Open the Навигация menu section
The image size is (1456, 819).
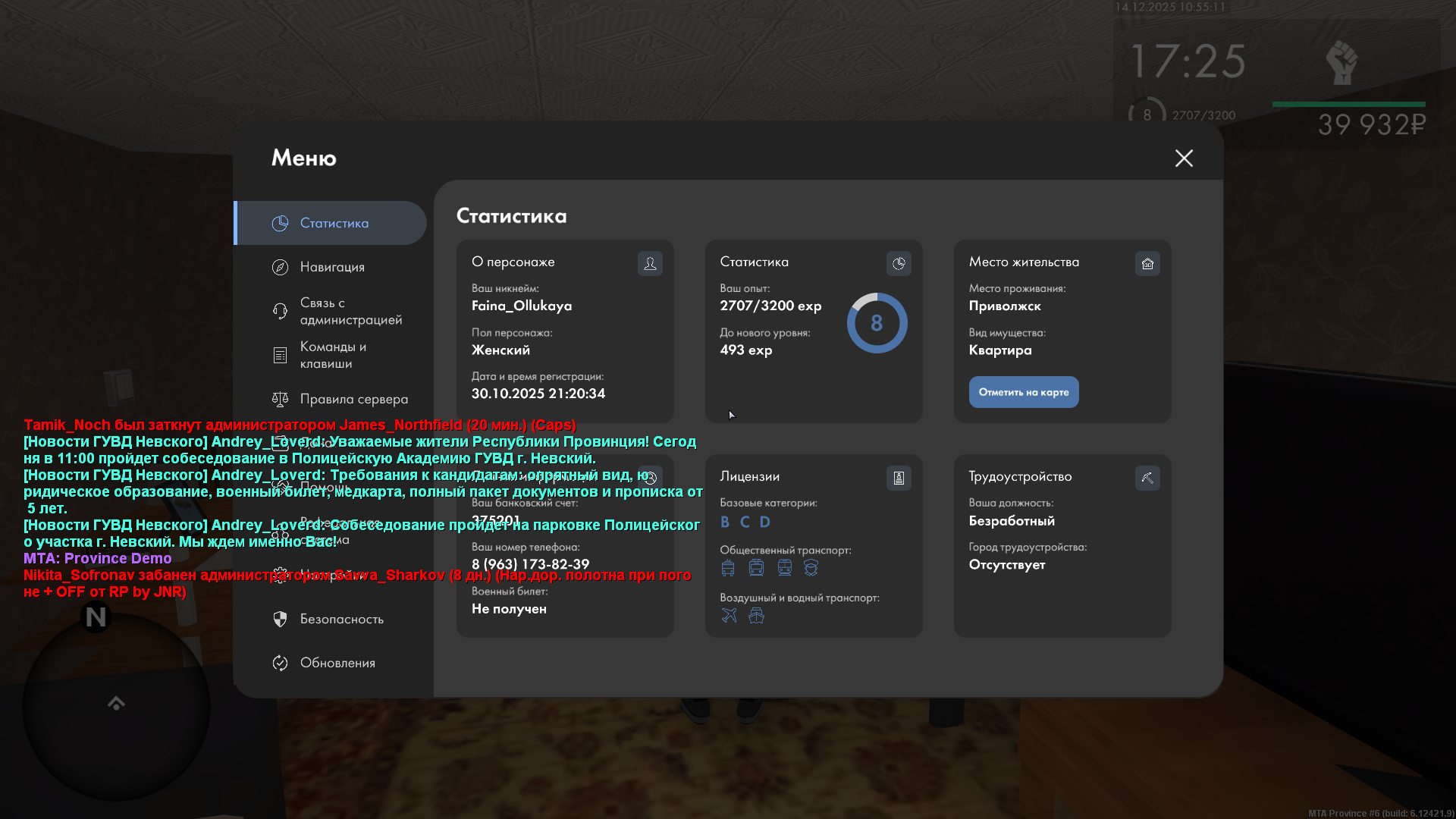click(332, 267)
